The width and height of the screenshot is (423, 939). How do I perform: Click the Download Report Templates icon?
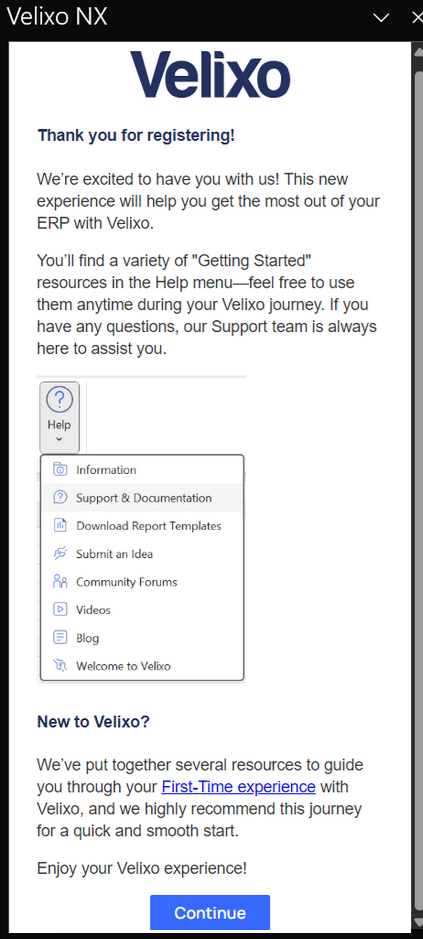click(x=60, y=526)
